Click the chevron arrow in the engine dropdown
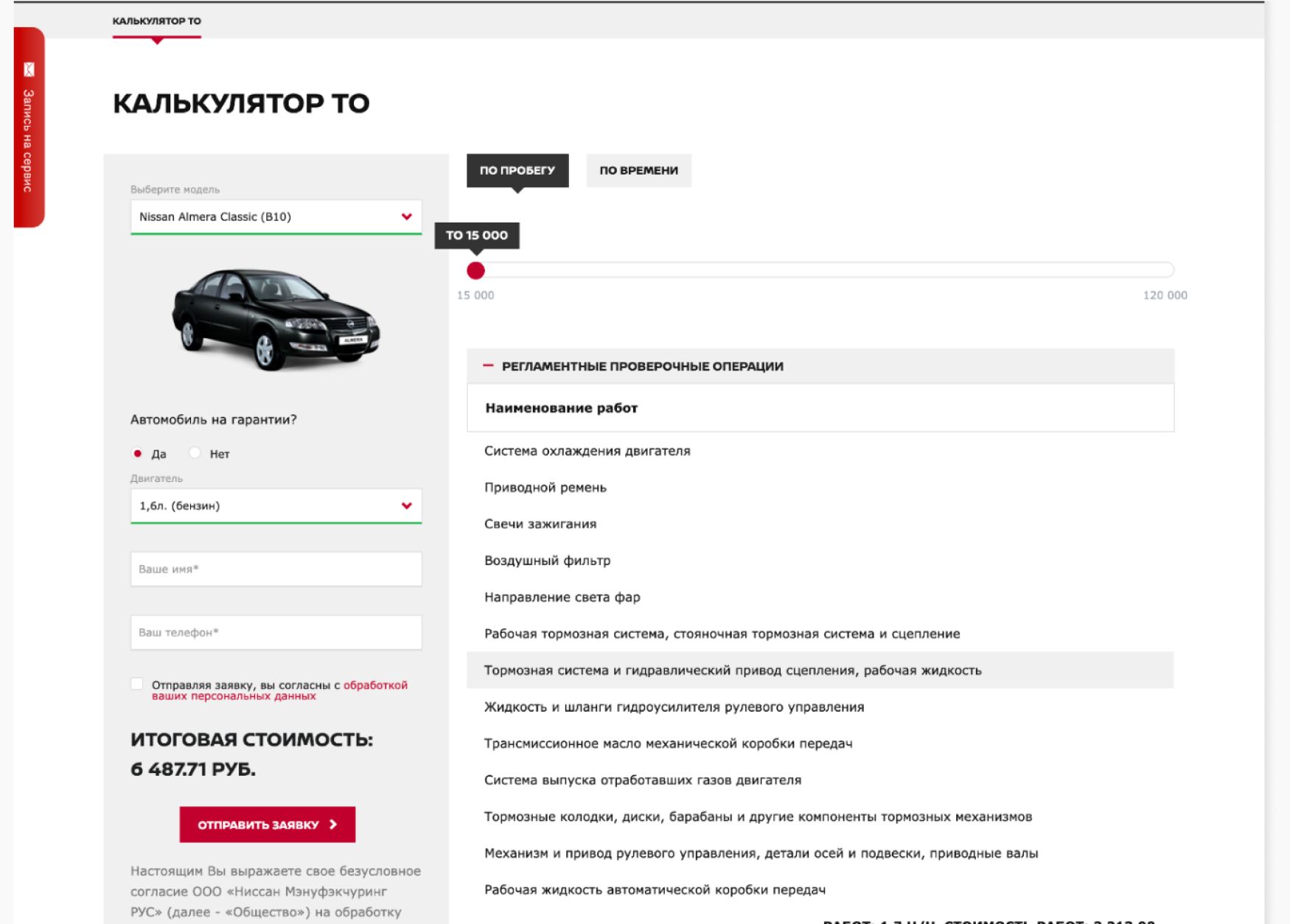 [406, 505]
